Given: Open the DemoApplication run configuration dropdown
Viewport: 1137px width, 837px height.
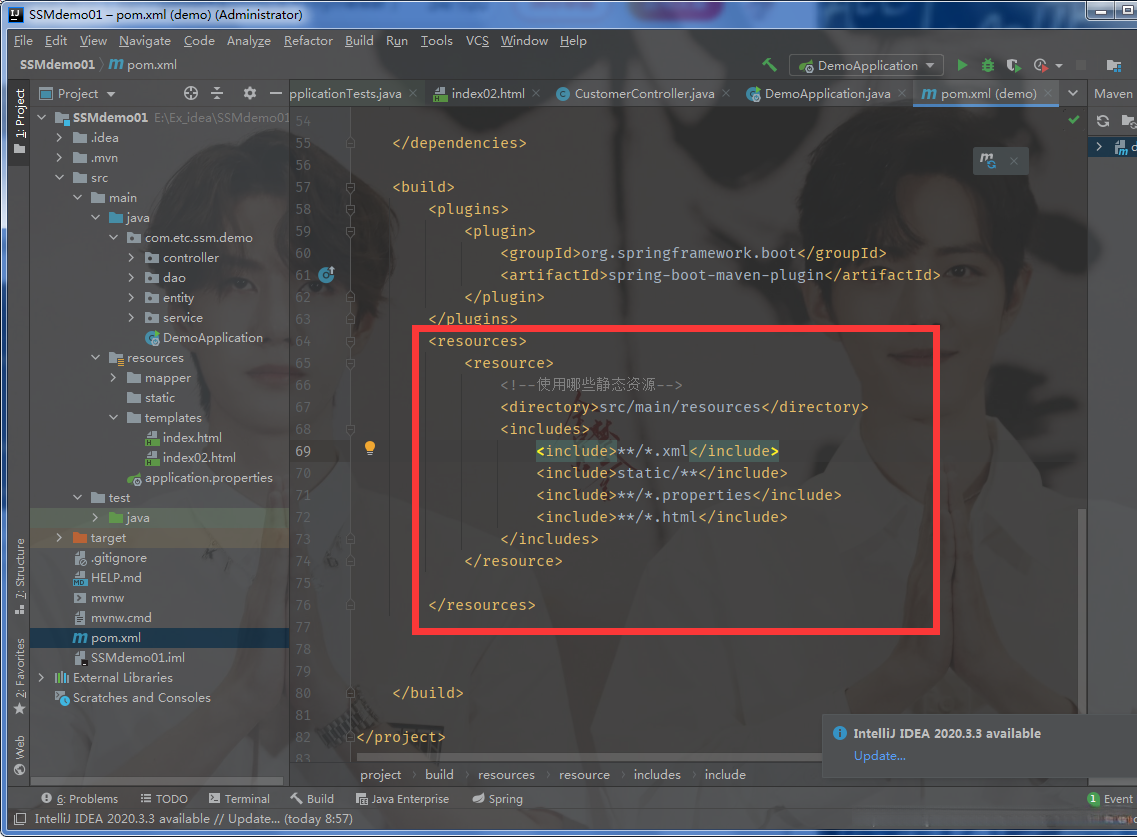Looking at the screenshot, I should point(867,65).
